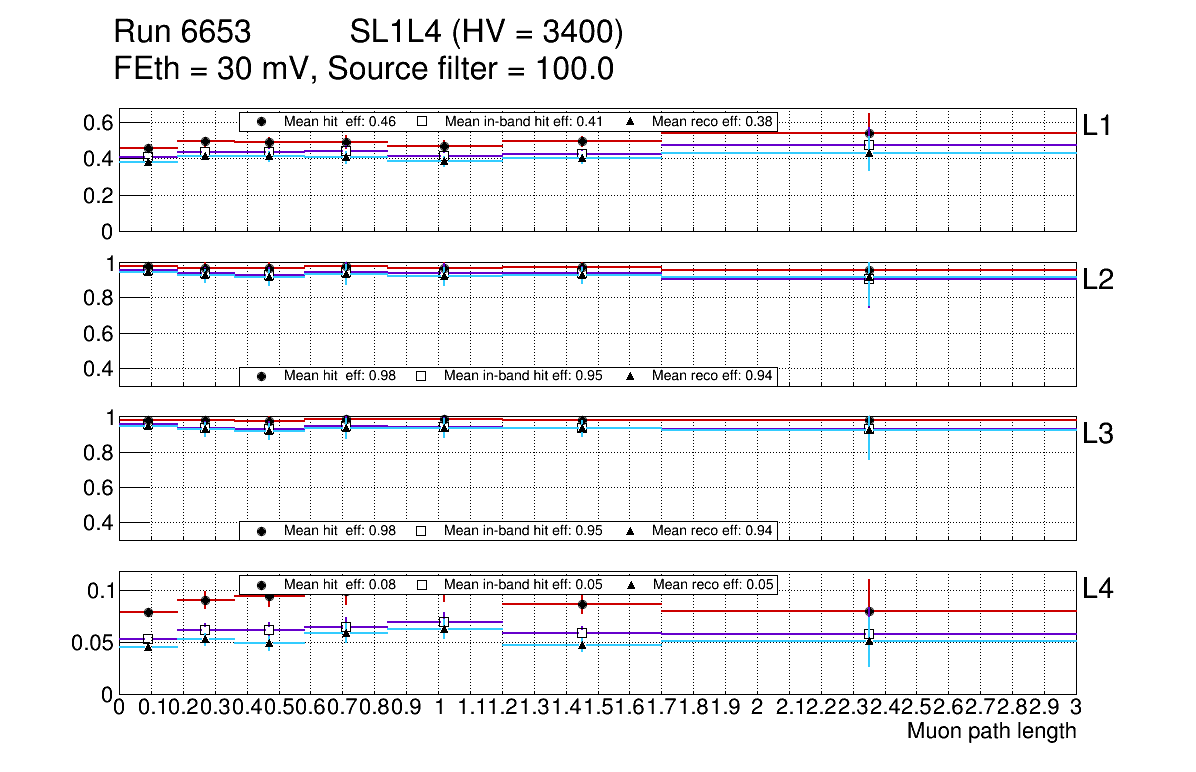Click the rightmost open square data point in L1

(x=869, y=145)
